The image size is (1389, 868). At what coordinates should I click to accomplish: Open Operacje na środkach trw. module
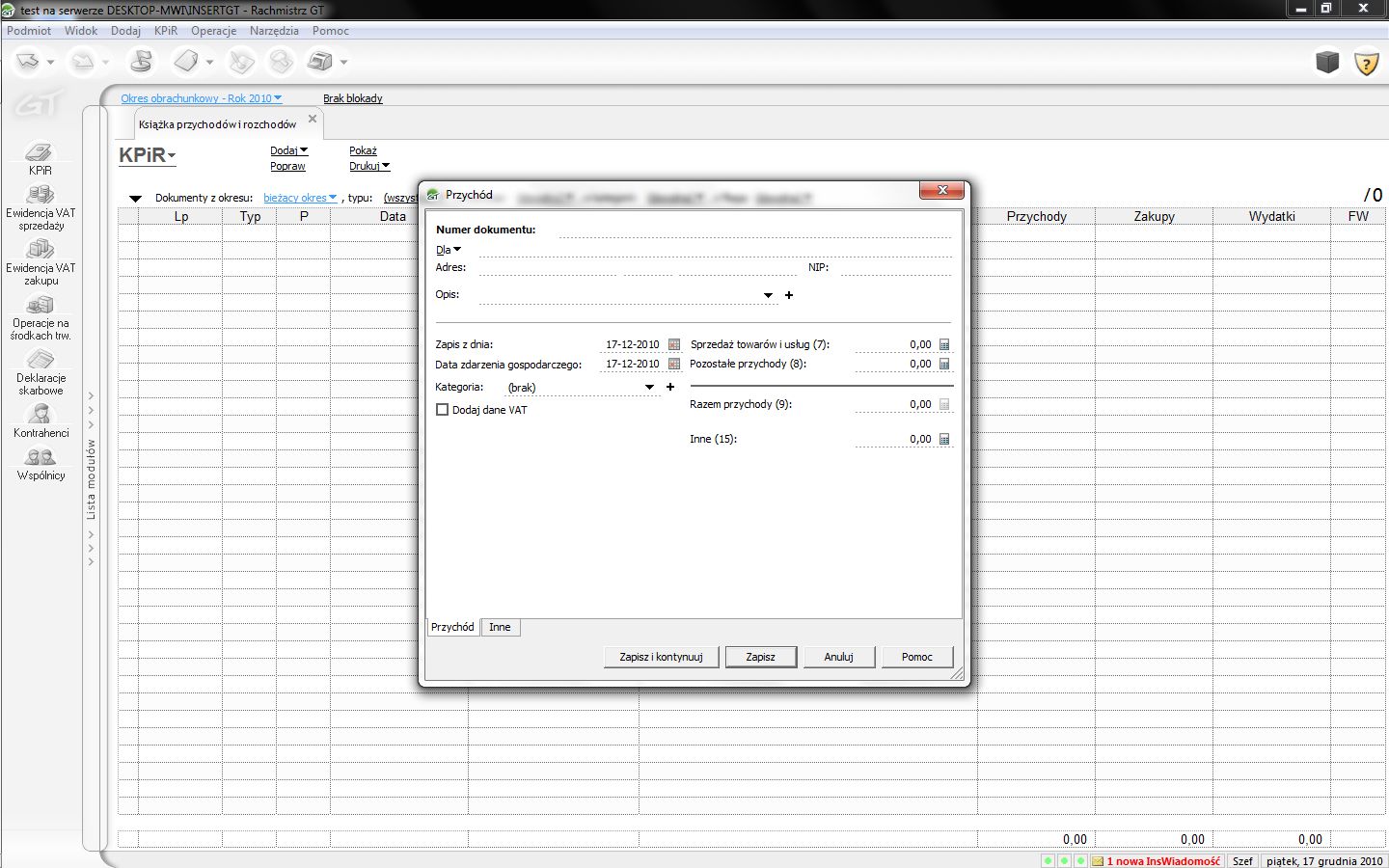41,317
